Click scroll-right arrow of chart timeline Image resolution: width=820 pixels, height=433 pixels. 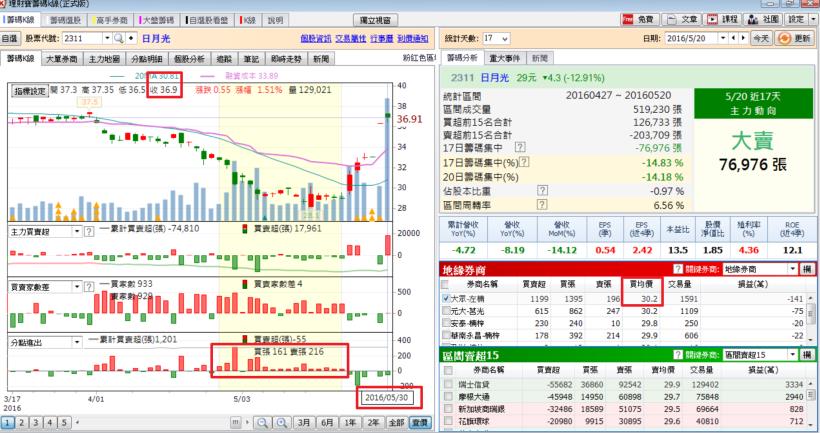tap(248, 422)
